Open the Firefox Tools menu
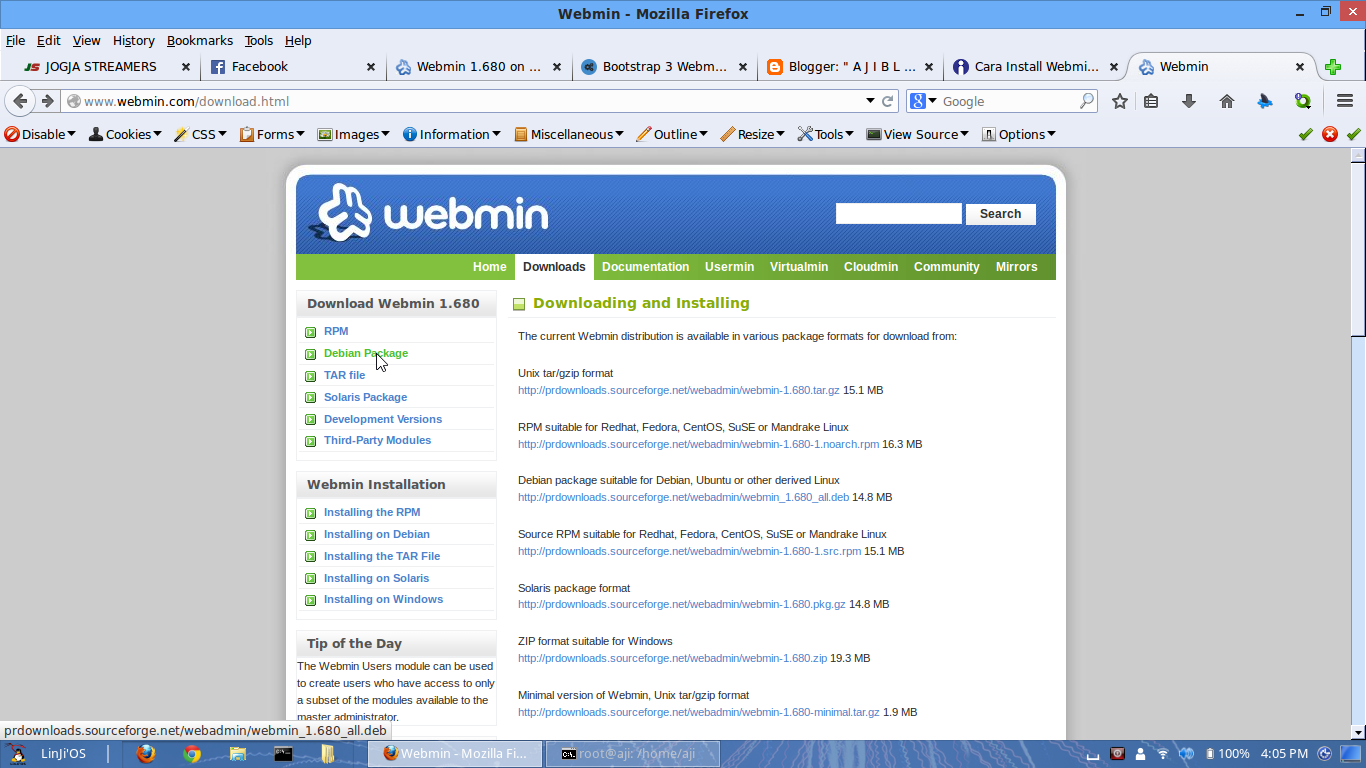 [x=259, y=41]
